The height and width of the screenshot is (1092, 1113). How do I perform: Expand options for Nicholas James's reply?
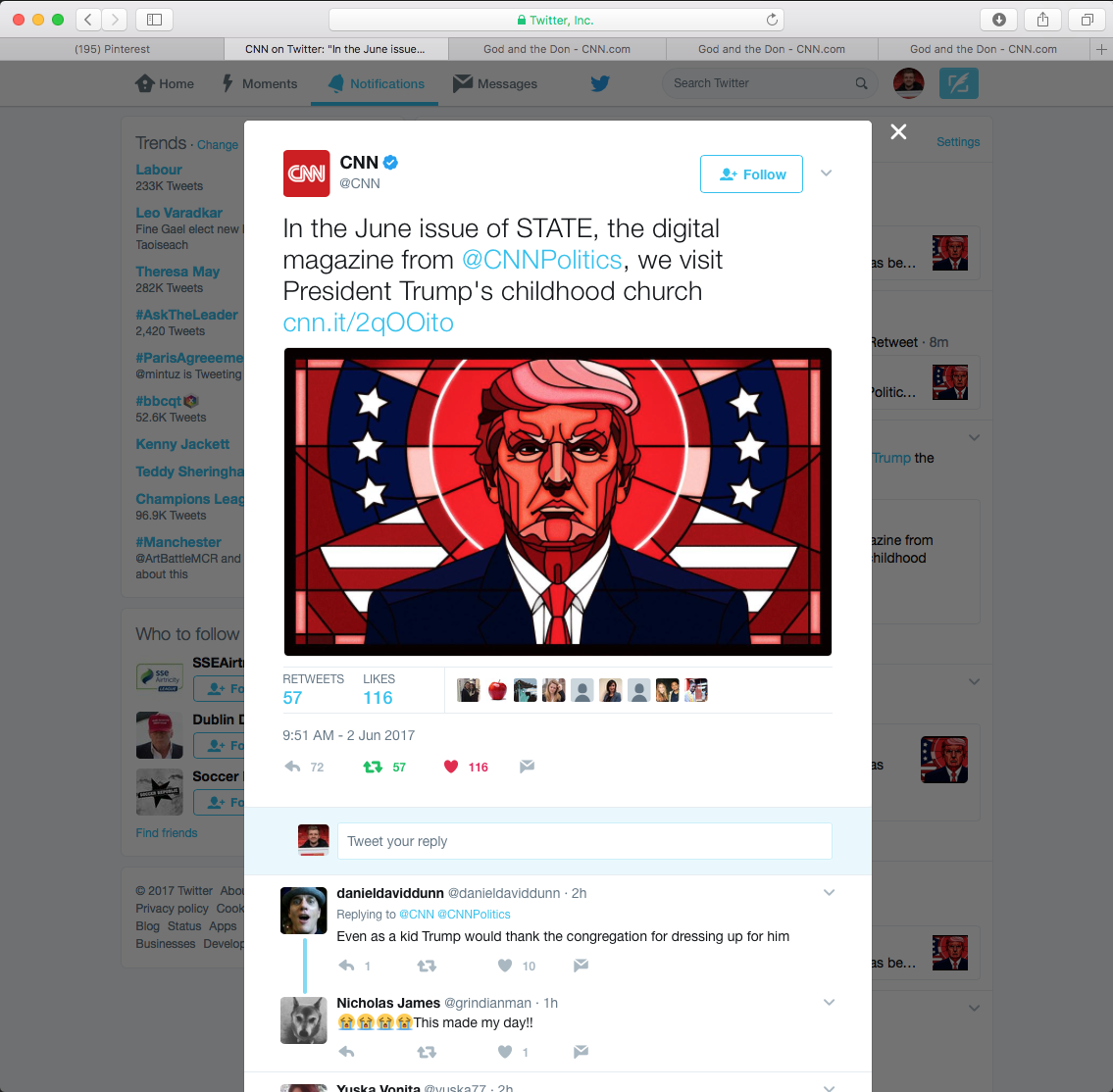829,1003
